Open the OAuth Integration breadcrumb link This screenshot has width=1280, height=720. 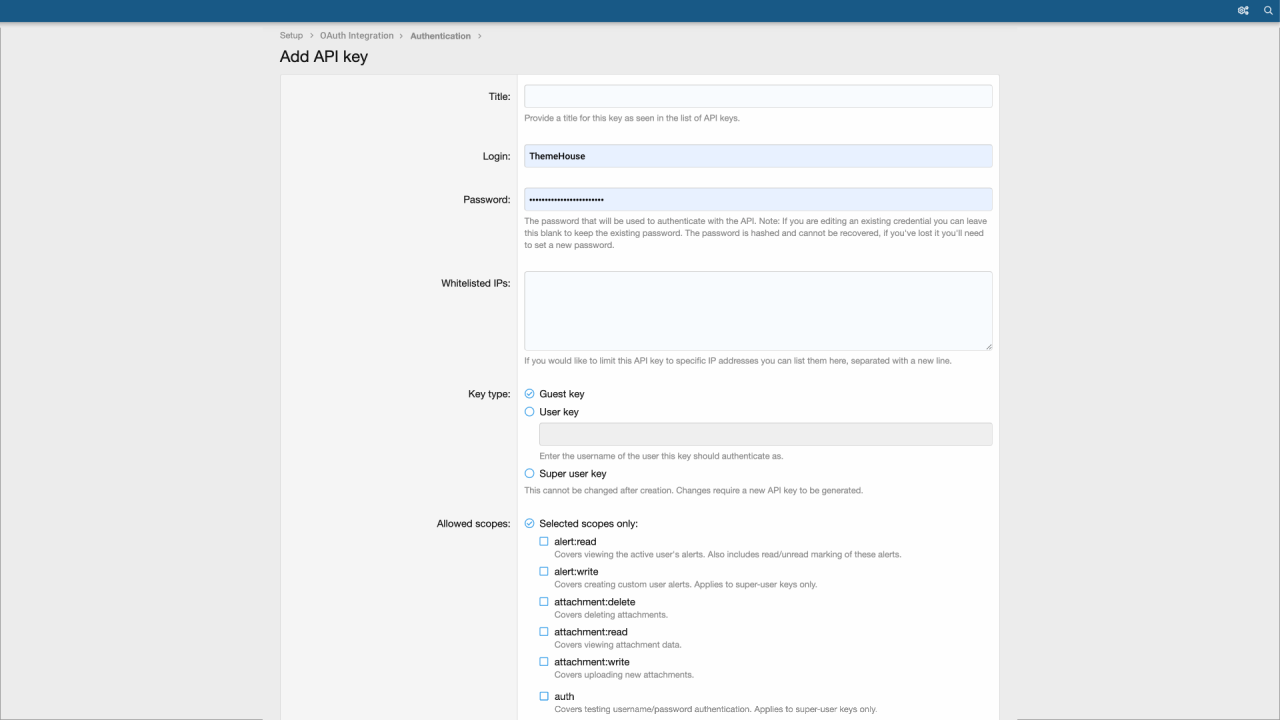coord(357,36)
